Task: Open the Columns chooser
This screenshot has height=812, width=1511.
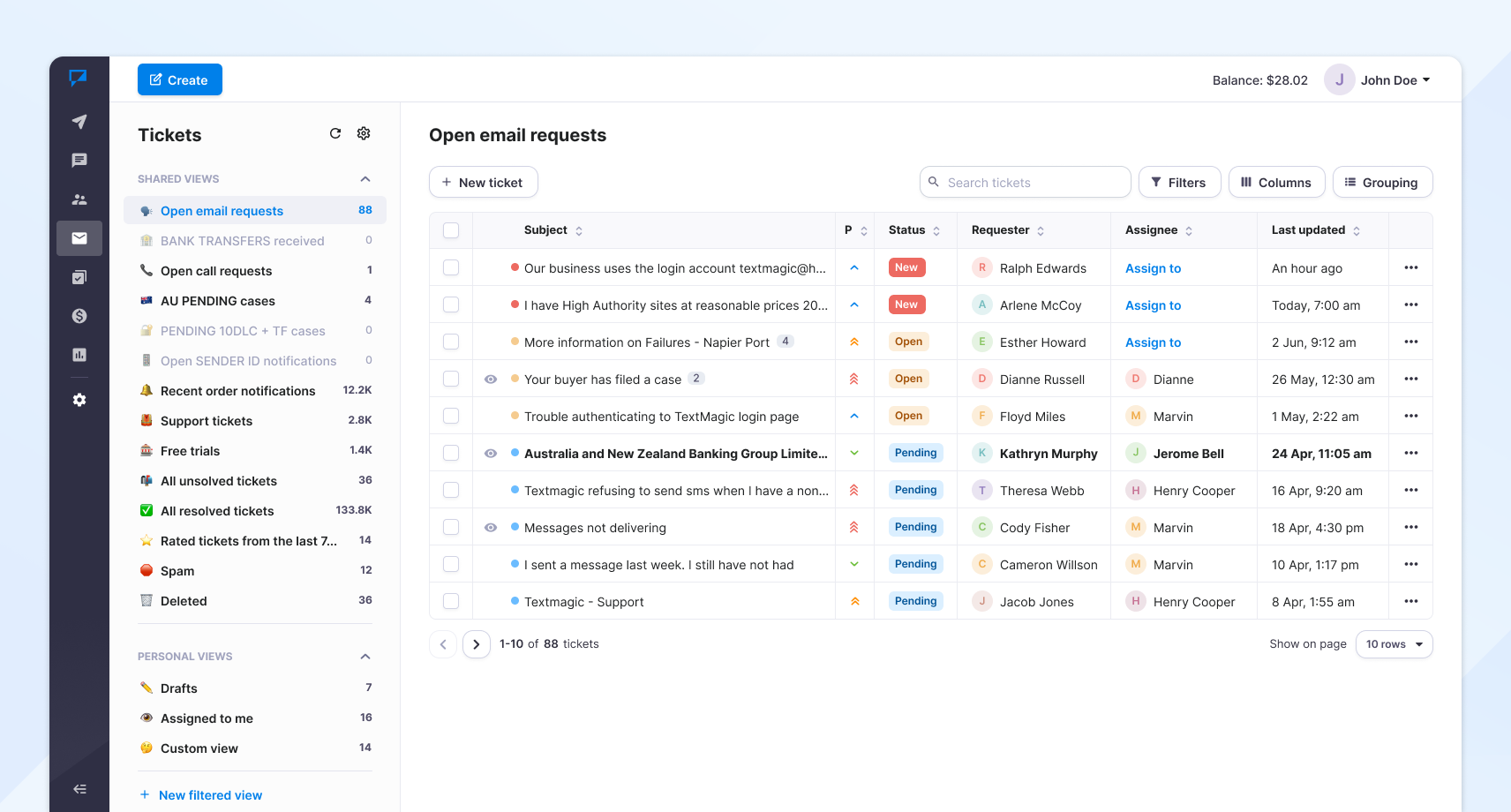Action: click(x=1277, y=182)
